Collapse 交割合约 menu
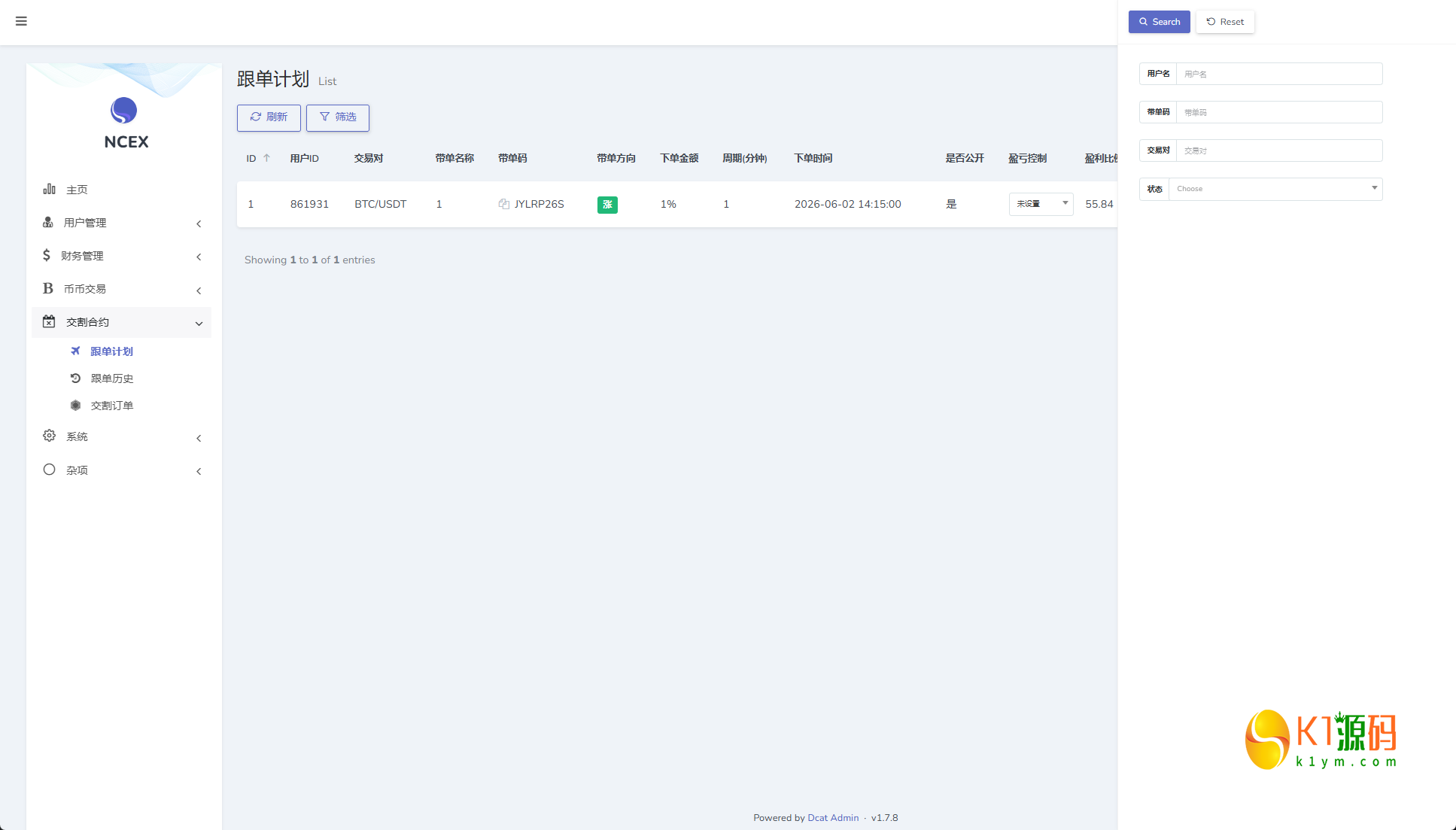This screenshot has width=1456, height=830. tap(121, 322)
